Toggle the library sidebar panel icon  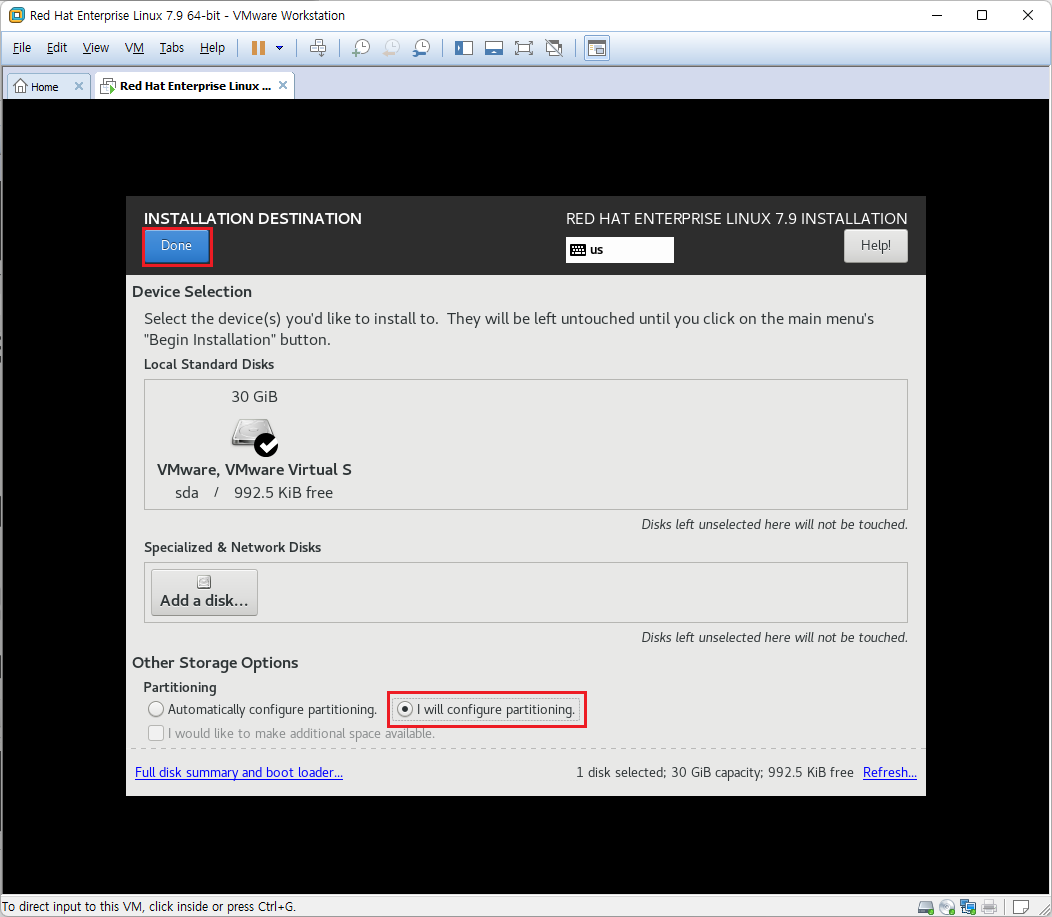click(x=464, y=48)
